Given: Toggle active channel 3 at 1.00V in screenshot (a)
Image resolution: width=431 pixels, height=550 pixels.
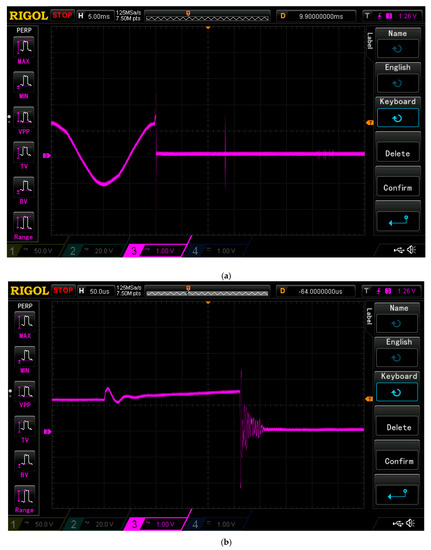Looking at the screenshot, I should pyautogui.click(x=156, y=250).
